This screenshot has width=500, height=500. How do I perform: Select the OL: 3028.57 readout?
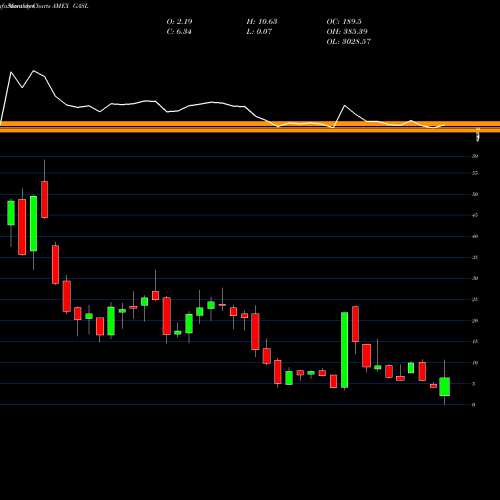coord(349,42)
